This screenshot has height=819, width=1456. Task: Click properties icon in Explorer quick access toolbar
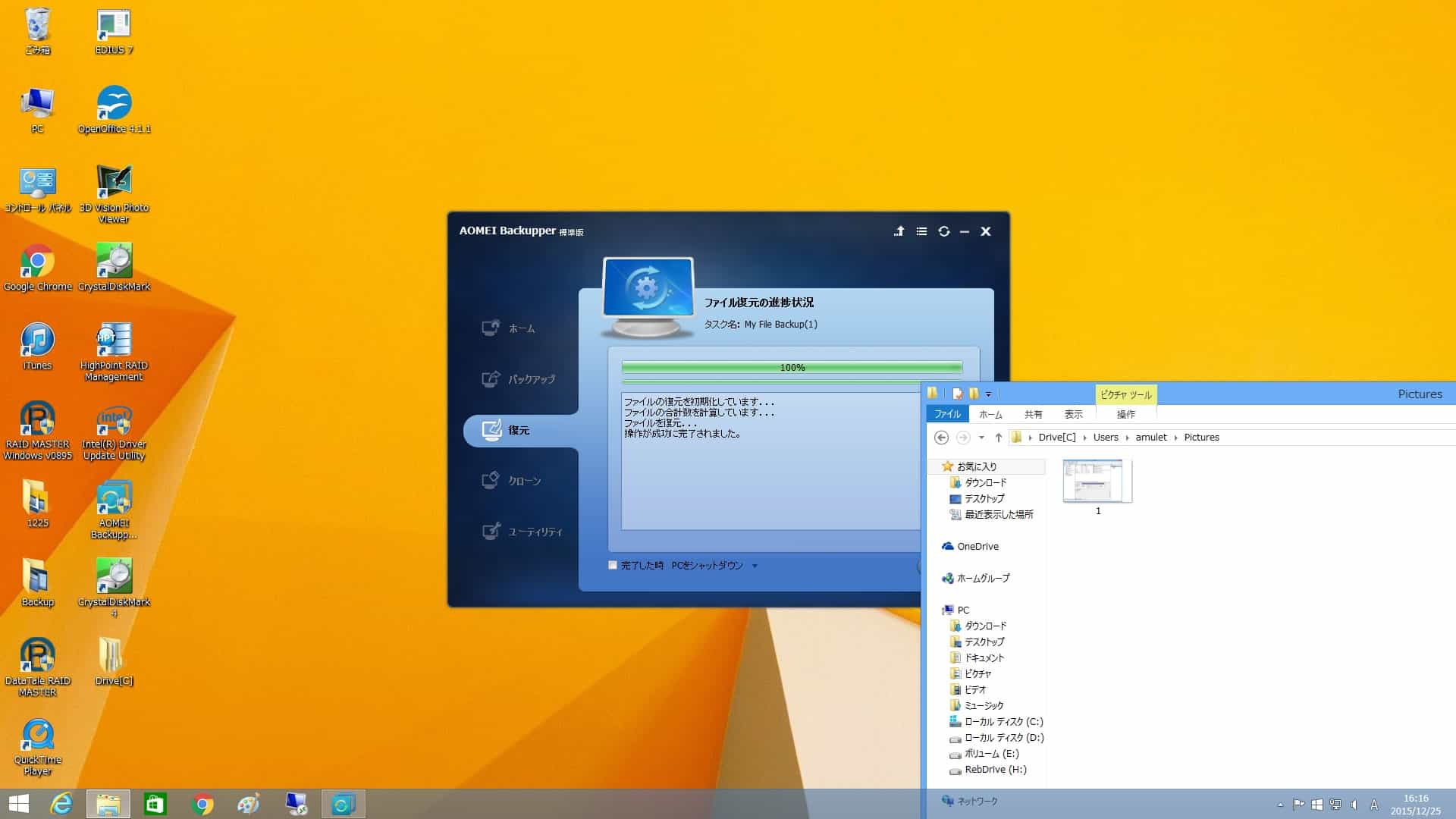(x=957, y=394)
